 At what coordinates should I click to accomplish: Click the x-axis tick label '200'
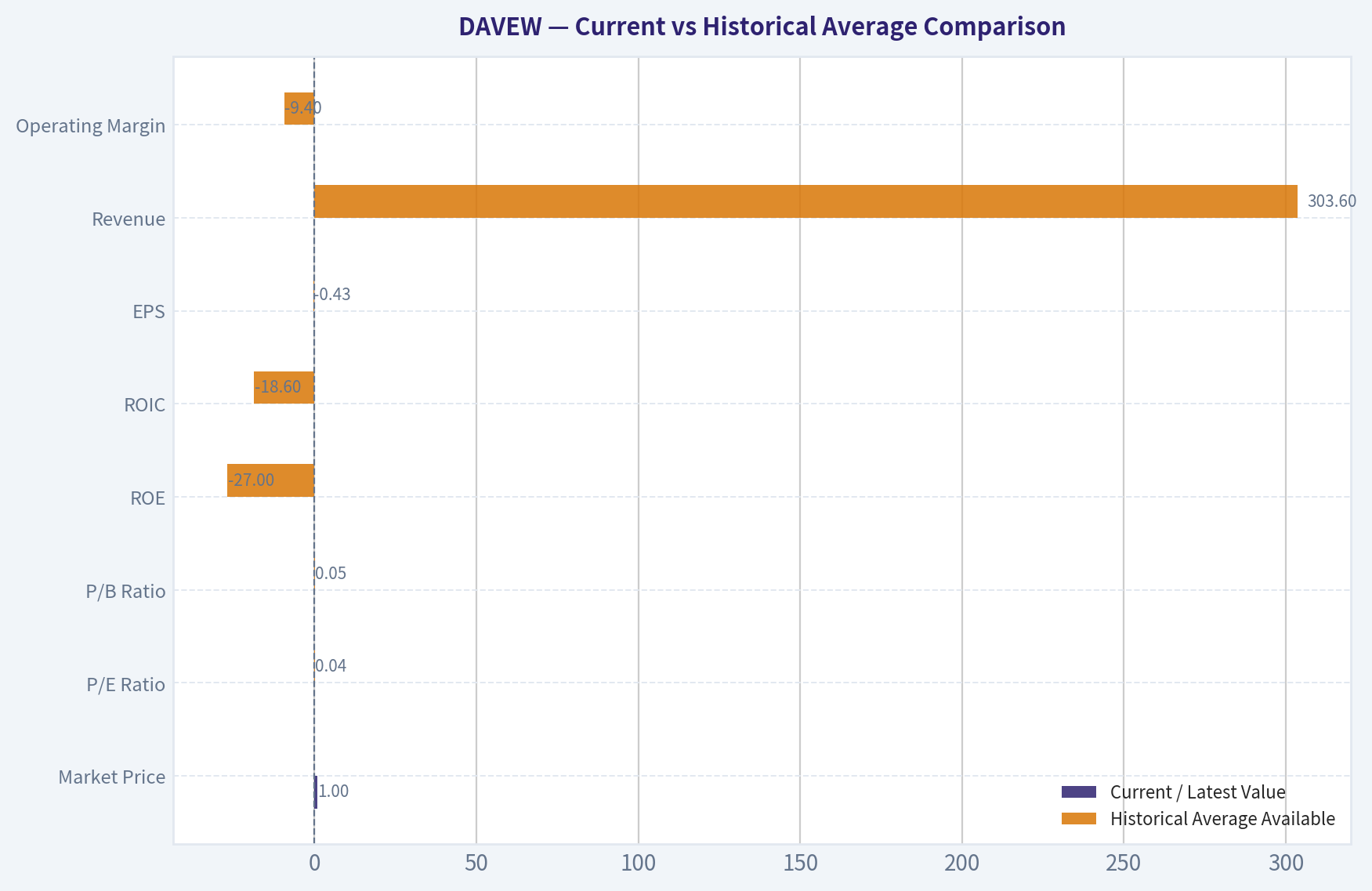click(962, 863)
